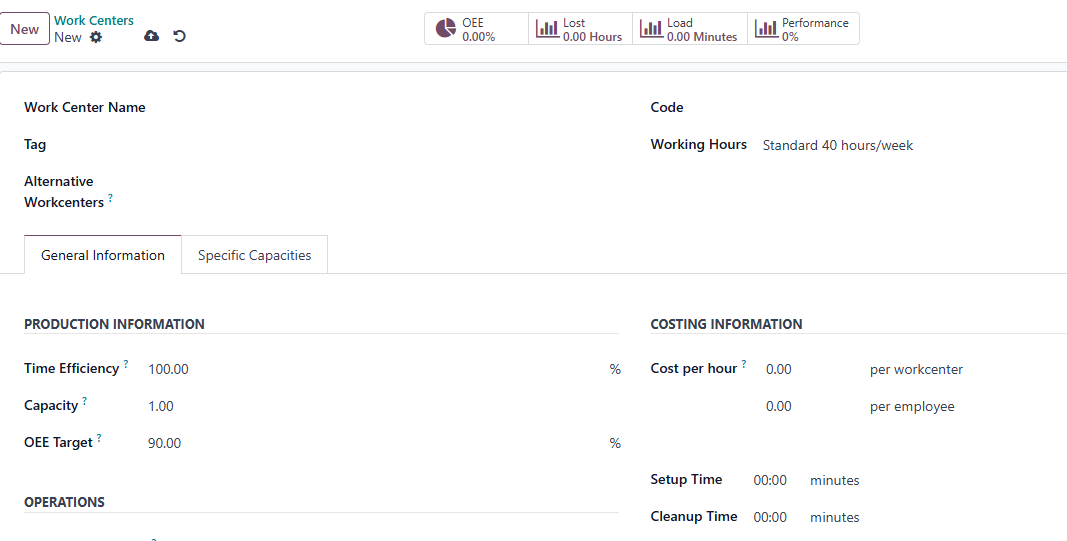Show help tooltip for Time Efficiency

126,365
